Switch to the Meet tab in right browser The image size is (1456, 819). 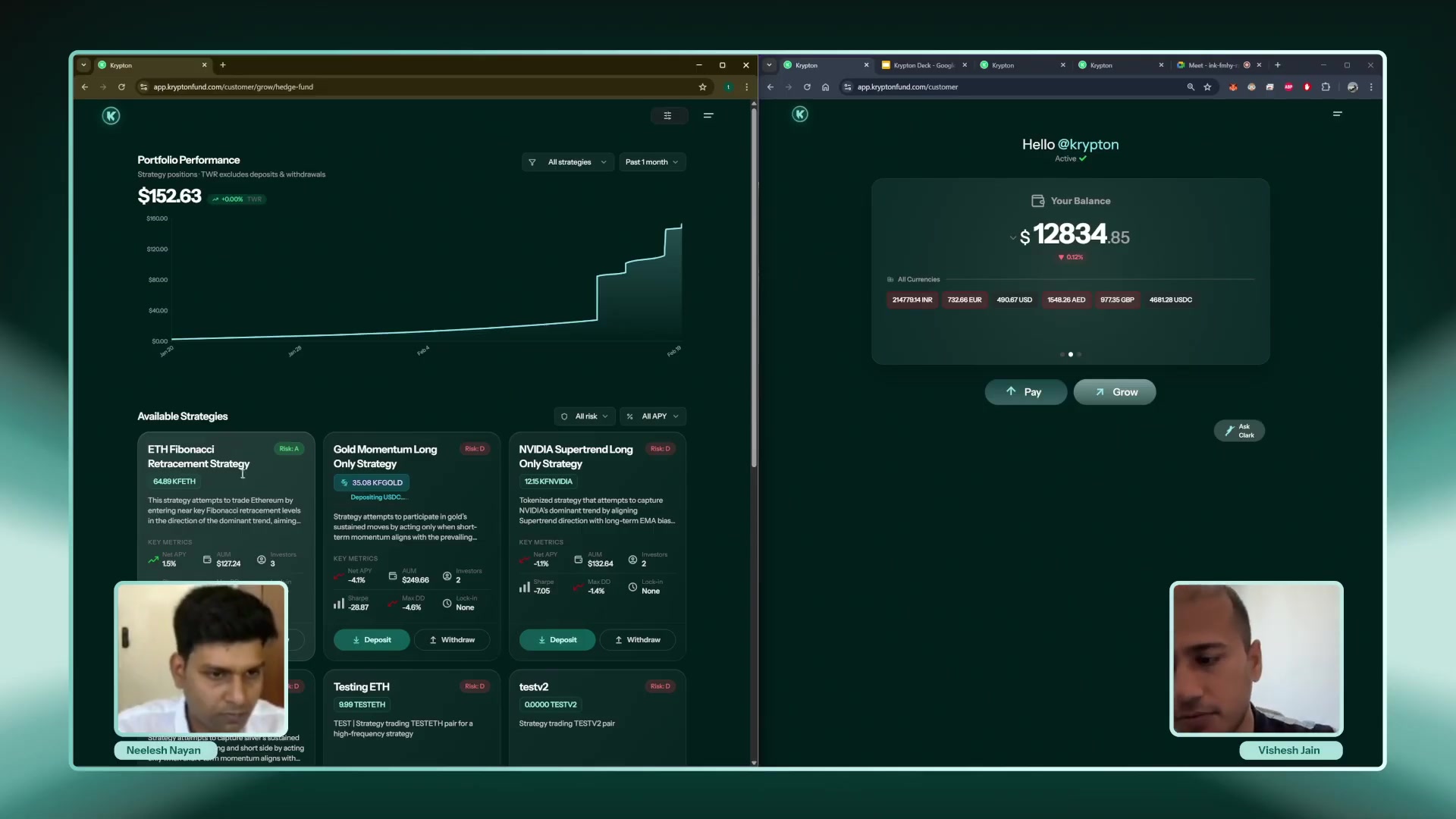coord(1212,65)
